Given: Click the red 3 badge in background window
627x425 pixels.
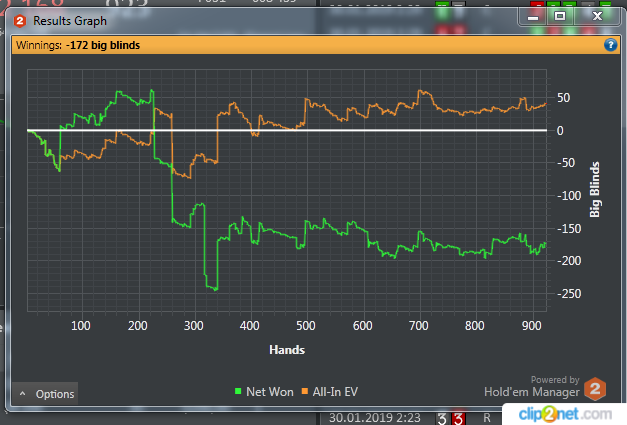Looking at the screenshot, I should point(459,418).
